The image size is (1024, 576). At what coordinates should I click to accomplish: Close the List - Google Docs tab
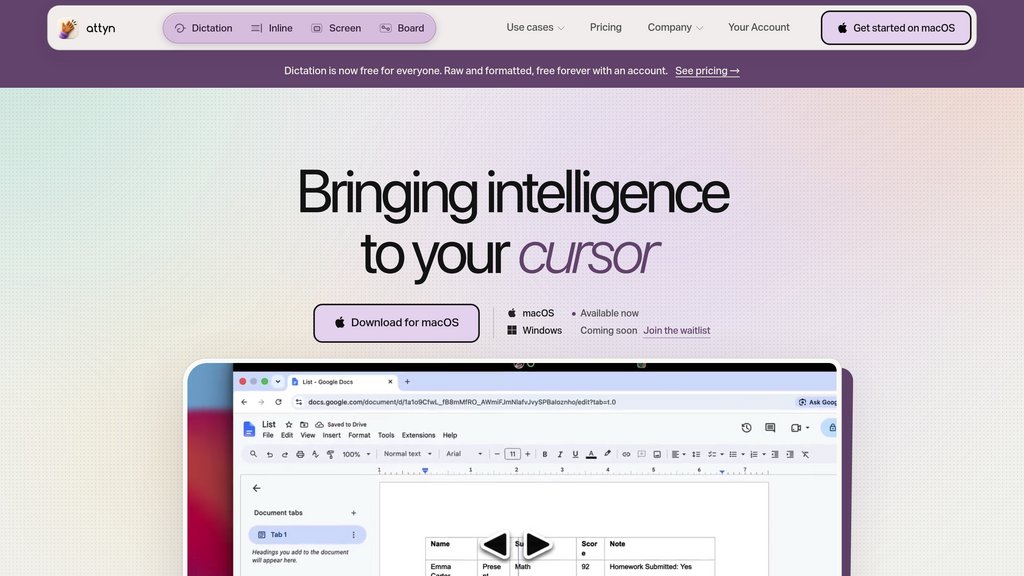pyautogui.click(x=391, y=382)
